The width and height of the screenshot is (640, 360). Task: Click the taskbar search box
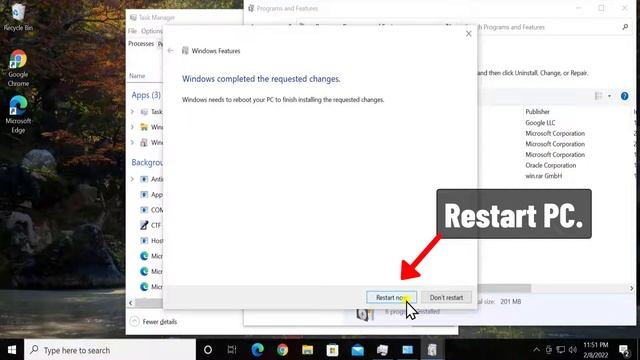tap(110, 350)
